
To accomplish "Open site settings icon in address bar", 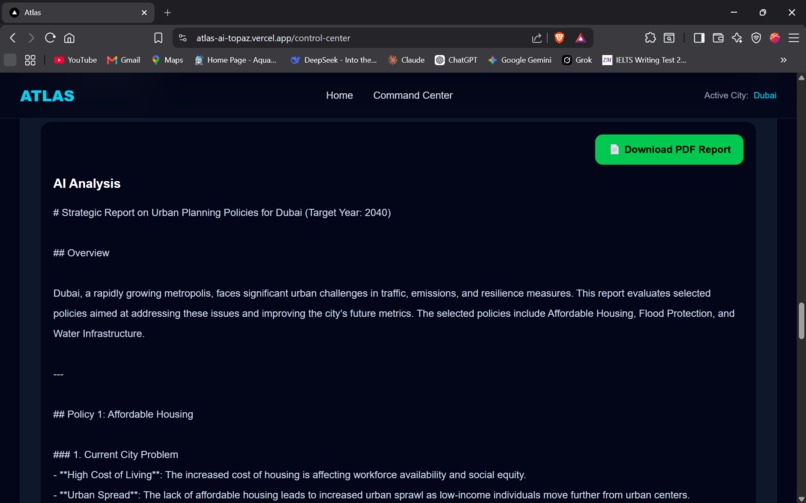I will pos(182,38).
